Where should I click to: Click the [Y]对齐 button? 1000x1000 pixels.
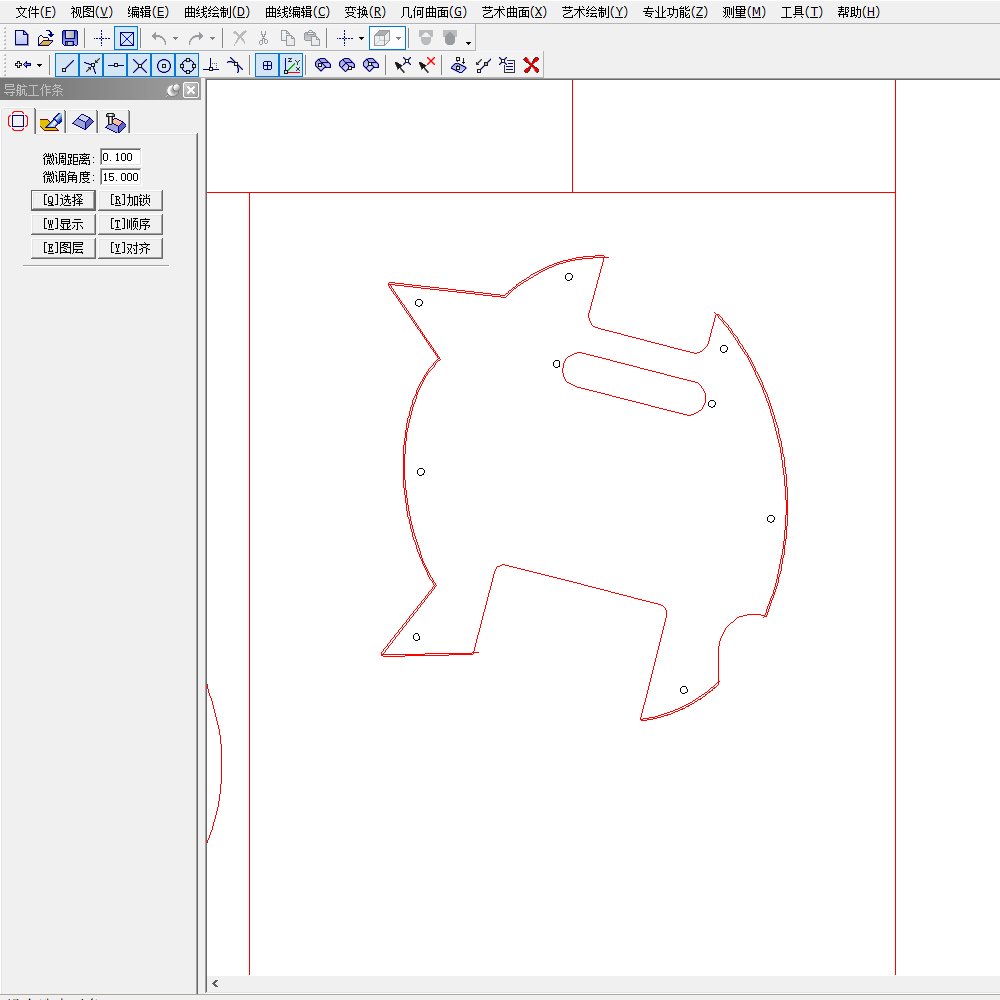130,248
